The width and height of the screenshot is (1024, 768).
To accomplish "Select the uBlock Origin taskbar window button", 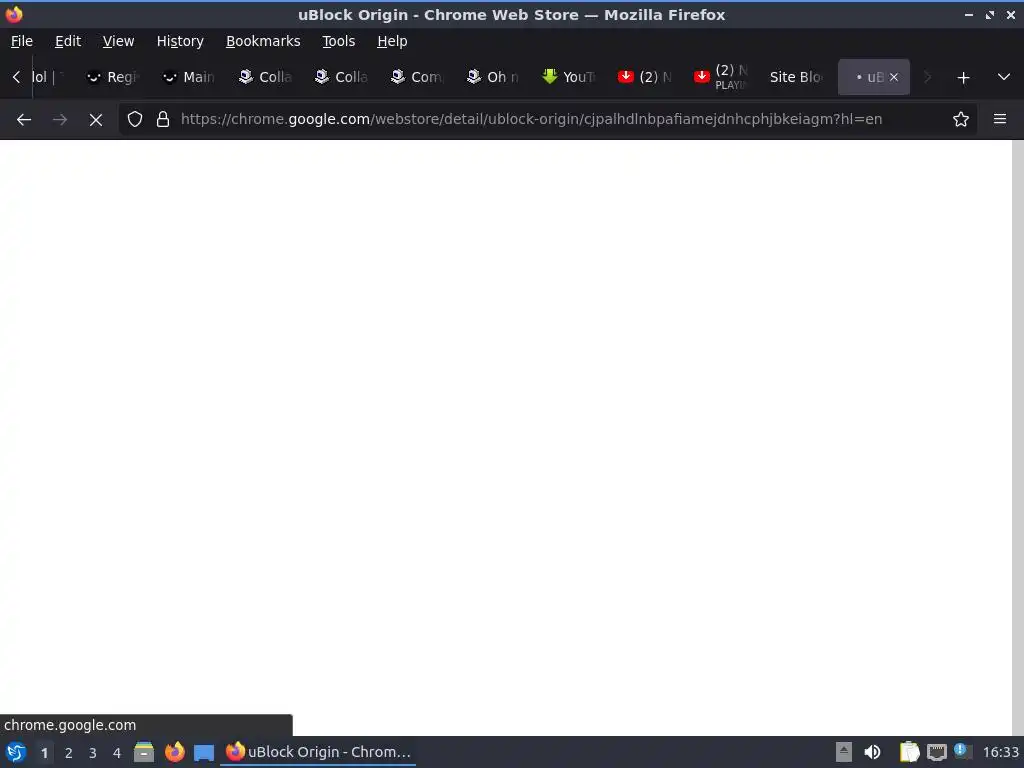I will 318,752.
